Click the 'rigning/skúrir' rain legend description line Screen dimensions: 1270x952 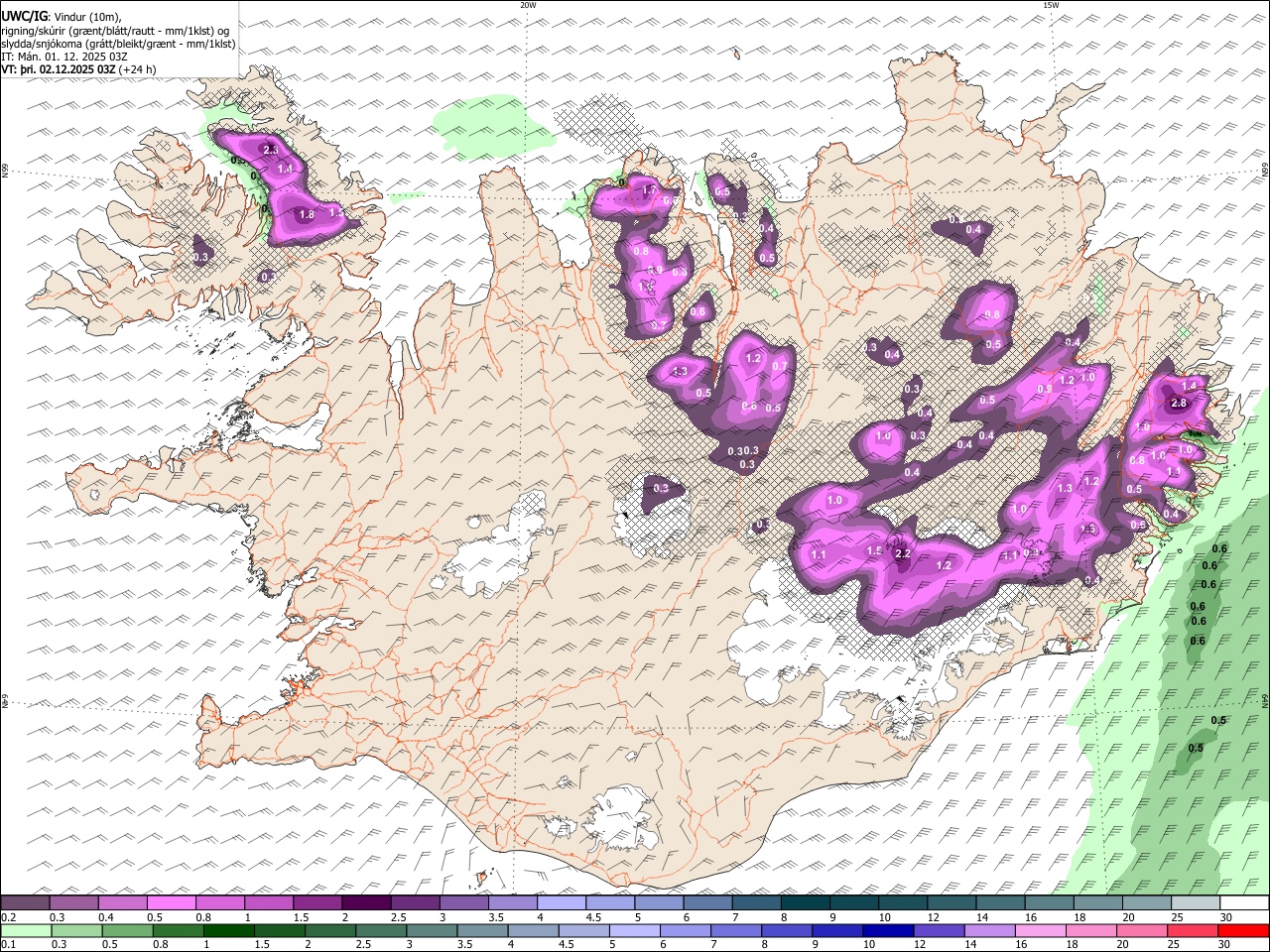[x=116, y=30]
